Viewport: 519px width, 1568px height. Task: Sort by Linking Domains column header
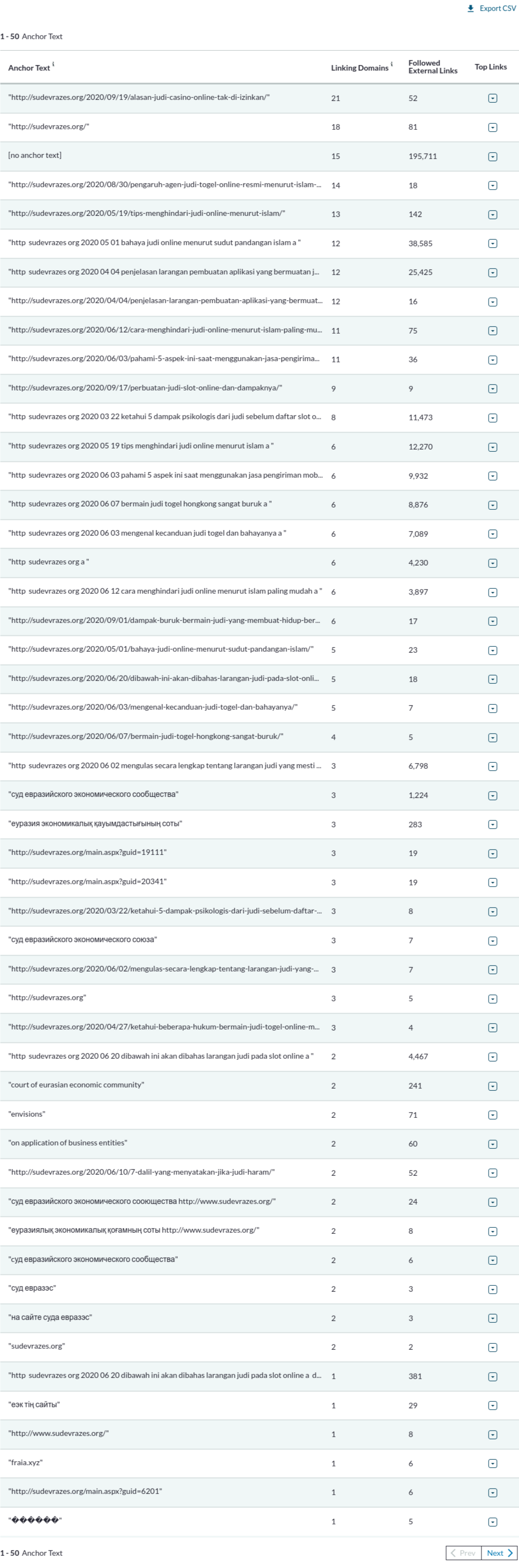pos(359,68)
